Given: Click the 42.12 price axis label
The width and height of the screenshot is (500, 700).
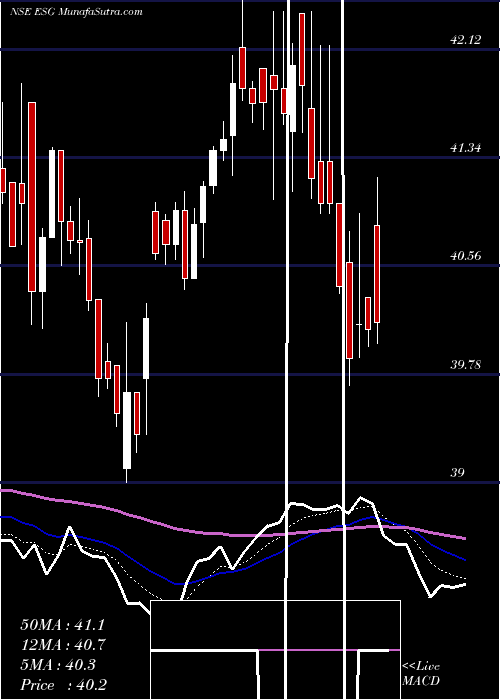Looking at the screenshot, I should [x=465, y=40].
